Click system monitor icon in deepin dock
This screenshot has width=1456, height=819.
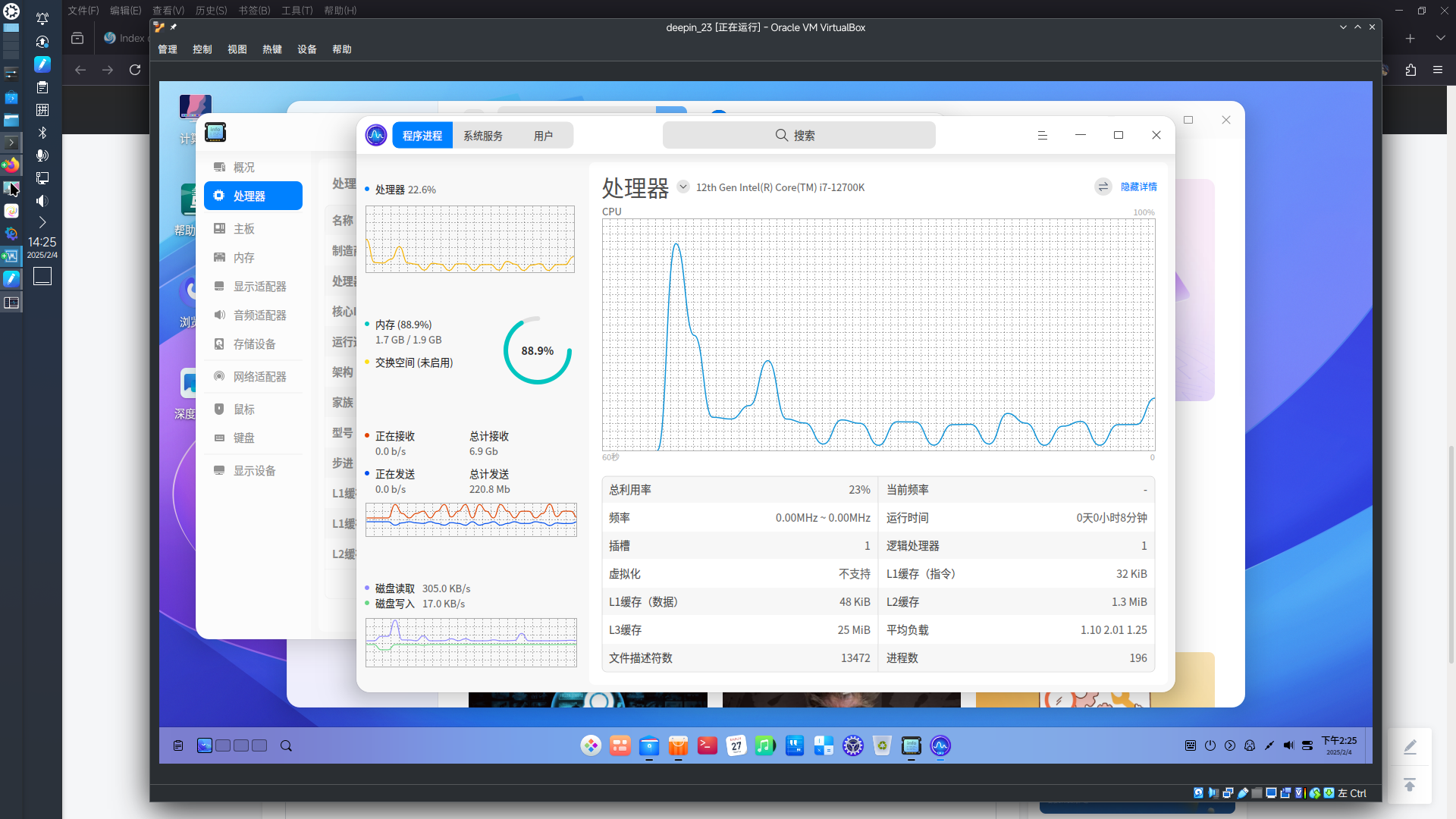(940, 745)
